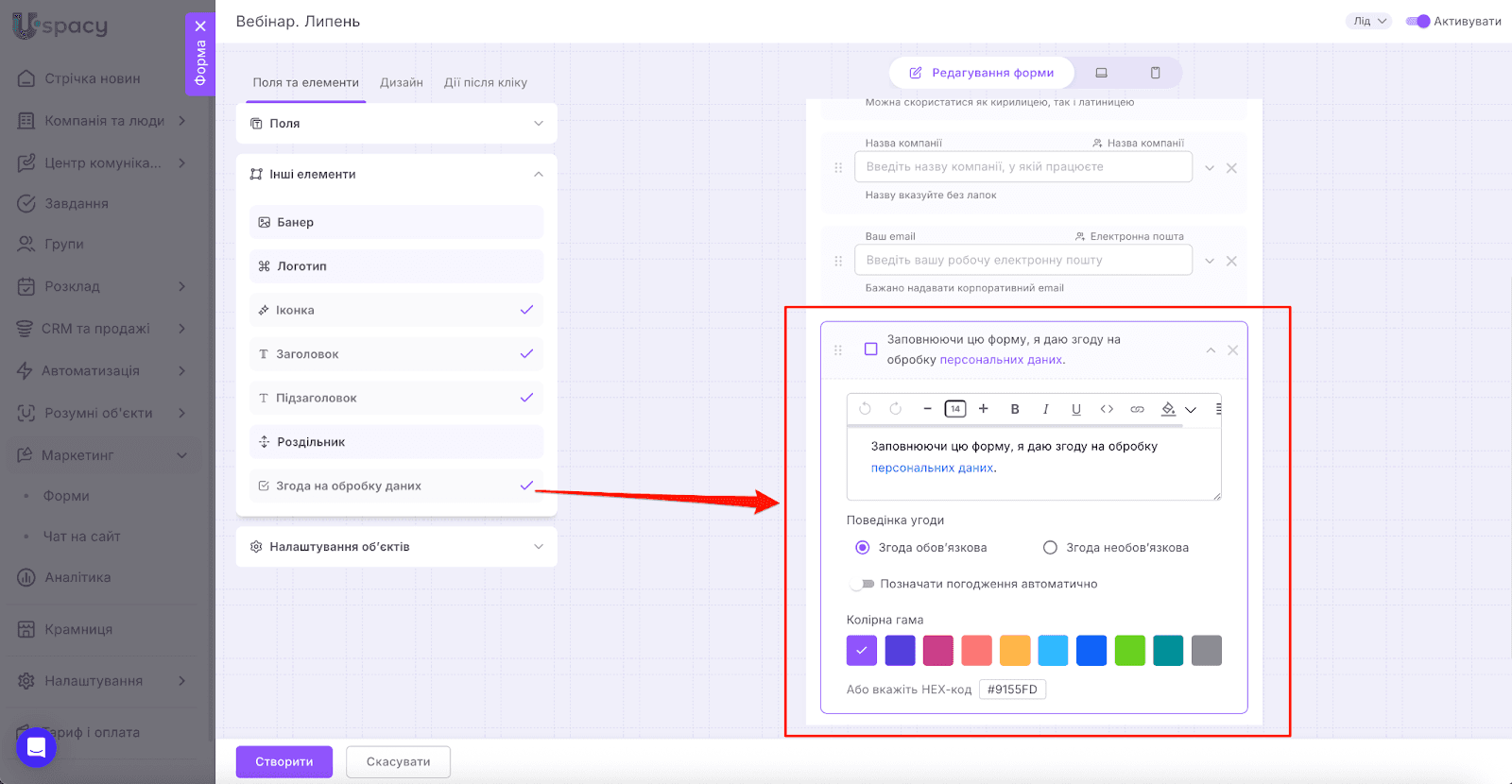Select the green color swatch
The image size is (1512, 784).
(x=1129, y=651)
